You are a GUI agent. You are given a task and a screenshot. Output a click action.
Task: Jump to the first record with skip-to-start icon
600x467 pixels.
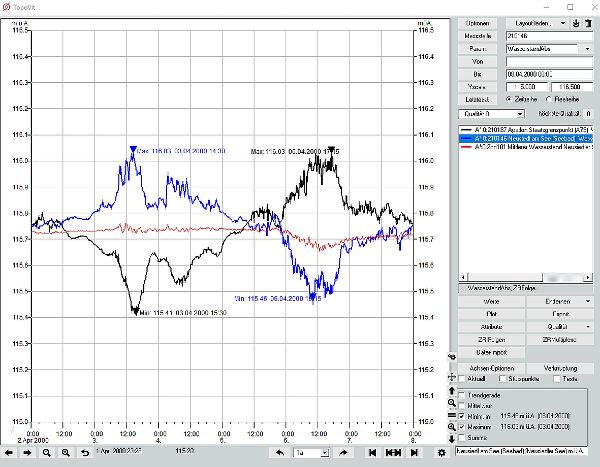click(x=372, y=453)
